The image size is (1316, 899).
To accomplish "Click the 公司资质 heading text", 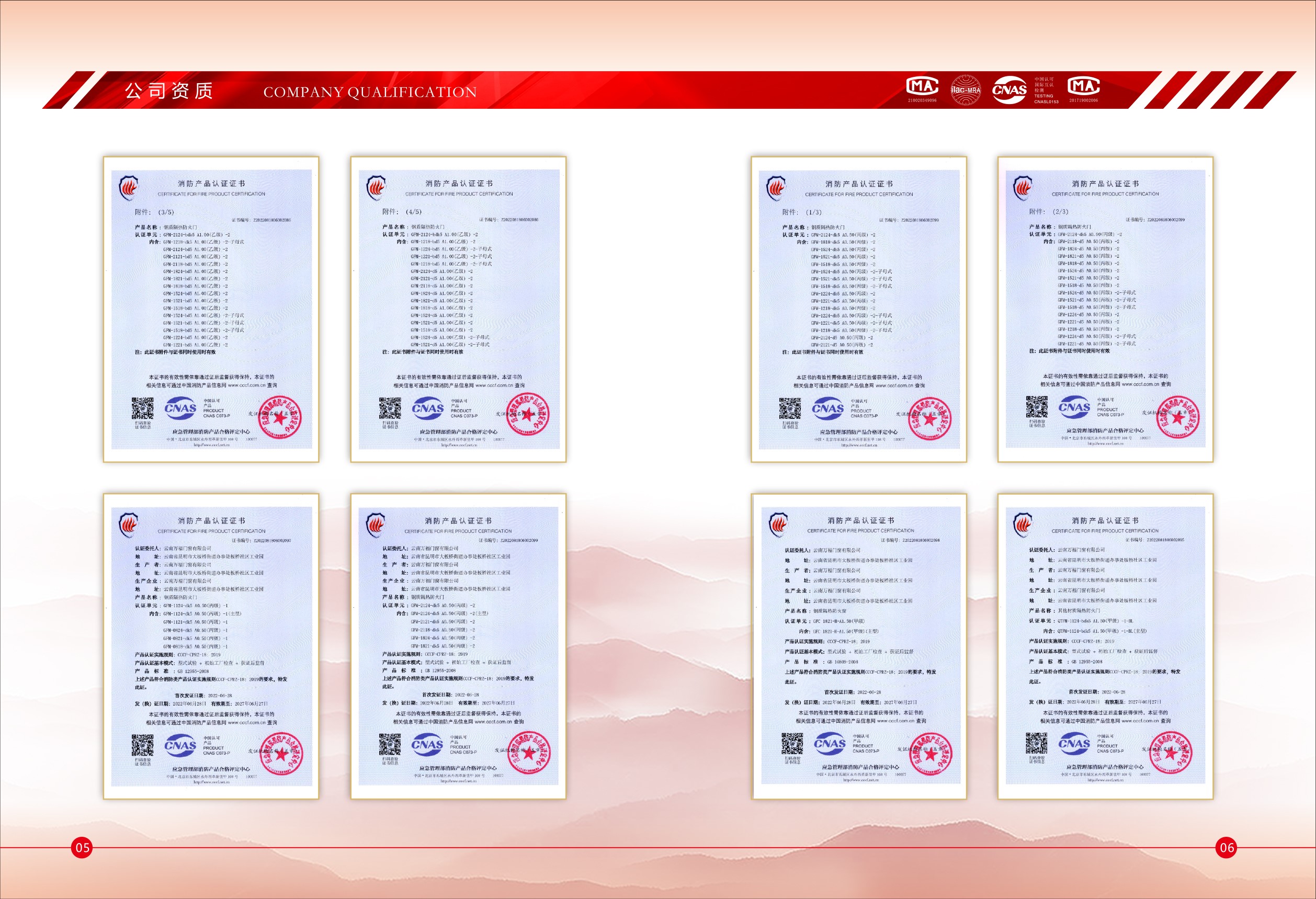I will tap(169, 90).
